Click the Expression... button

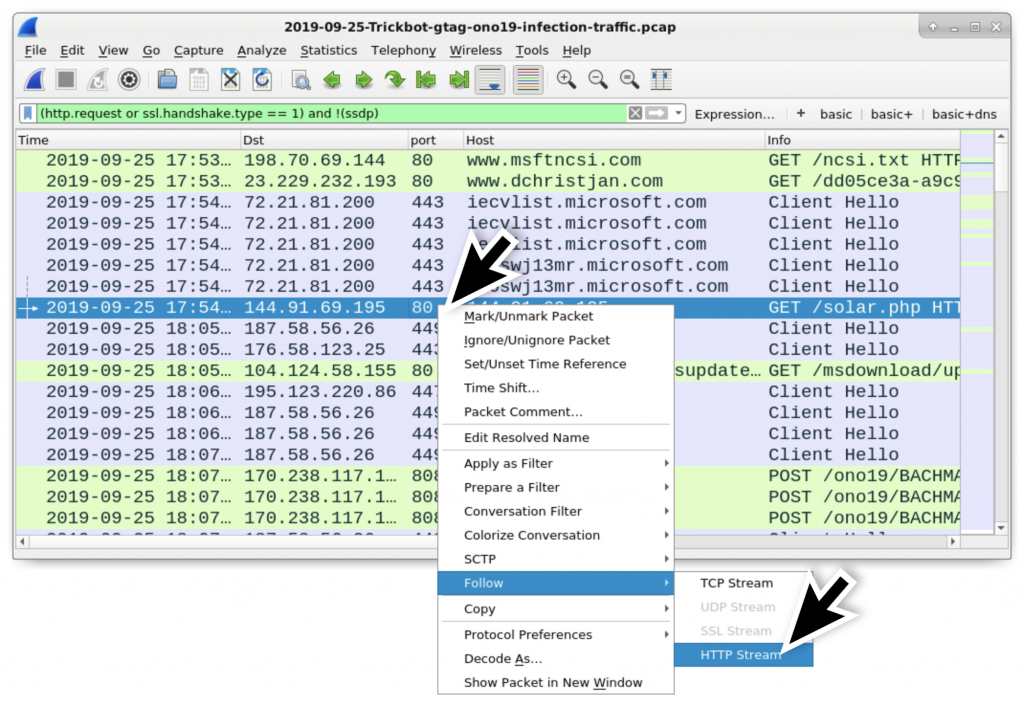click(x=734, y=114)
